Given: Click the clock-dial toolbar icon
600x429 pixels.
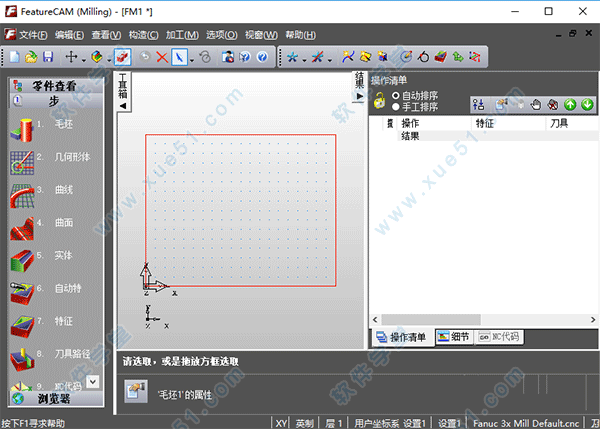Looking at the screenshot, I should [406, 57].
